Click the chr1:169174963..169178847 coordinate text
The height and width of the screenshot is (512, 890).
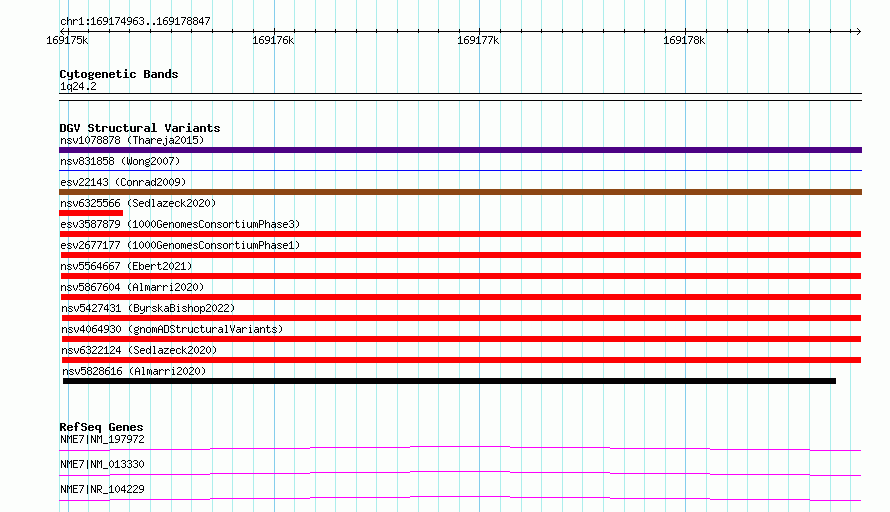(x=135, y=22)
